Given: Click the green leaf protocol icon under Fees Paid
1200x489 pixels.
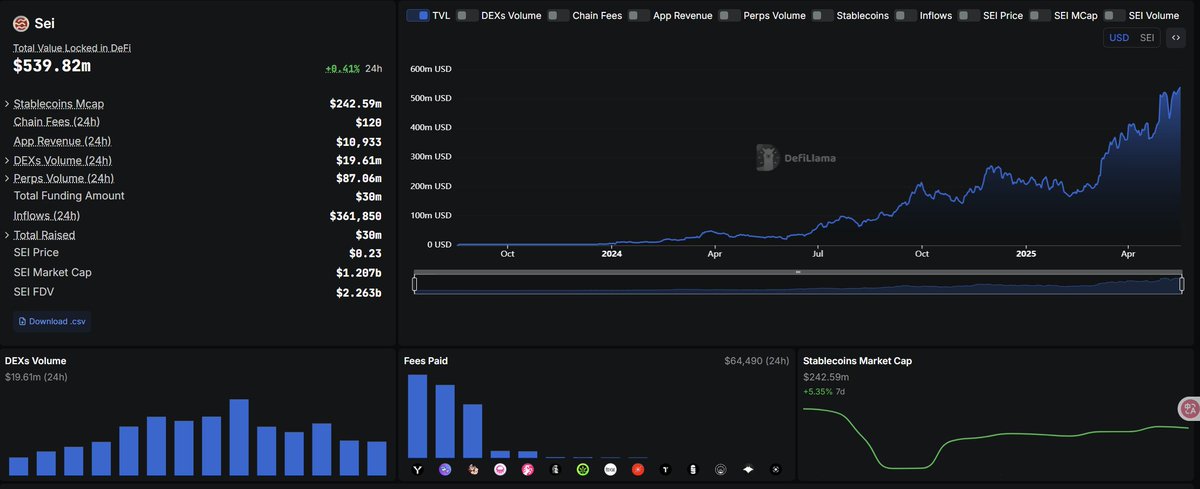Looking at the screenshot, I should pyautogui.click(x=583, y=469).
